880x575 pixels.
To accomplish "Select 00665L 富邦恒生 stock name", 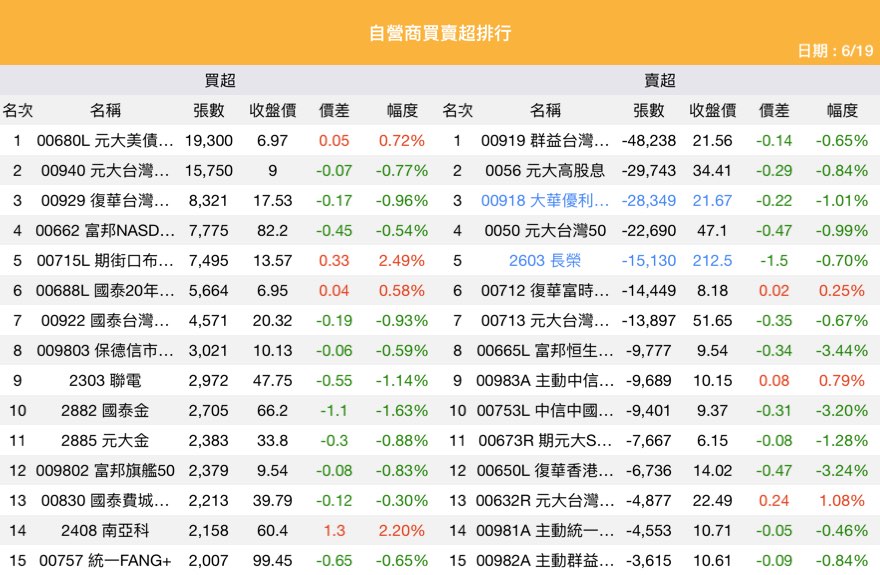I will pos(545,351).
